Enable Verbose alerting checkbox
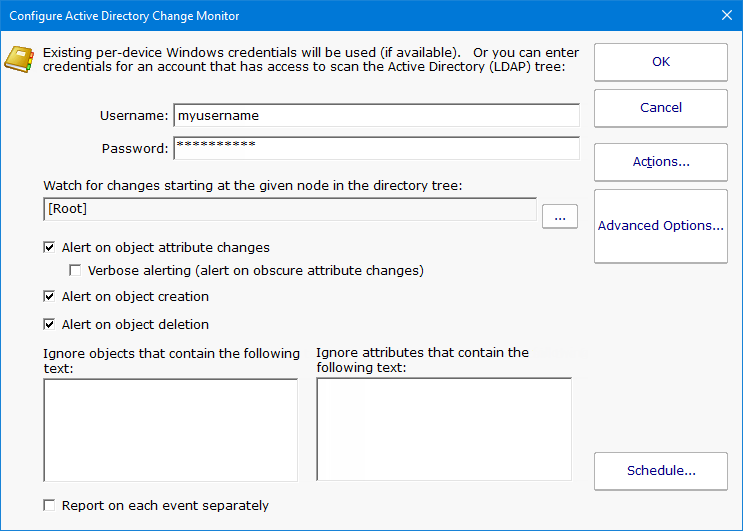This screenshot has width=743, height=531. point(75,271)
